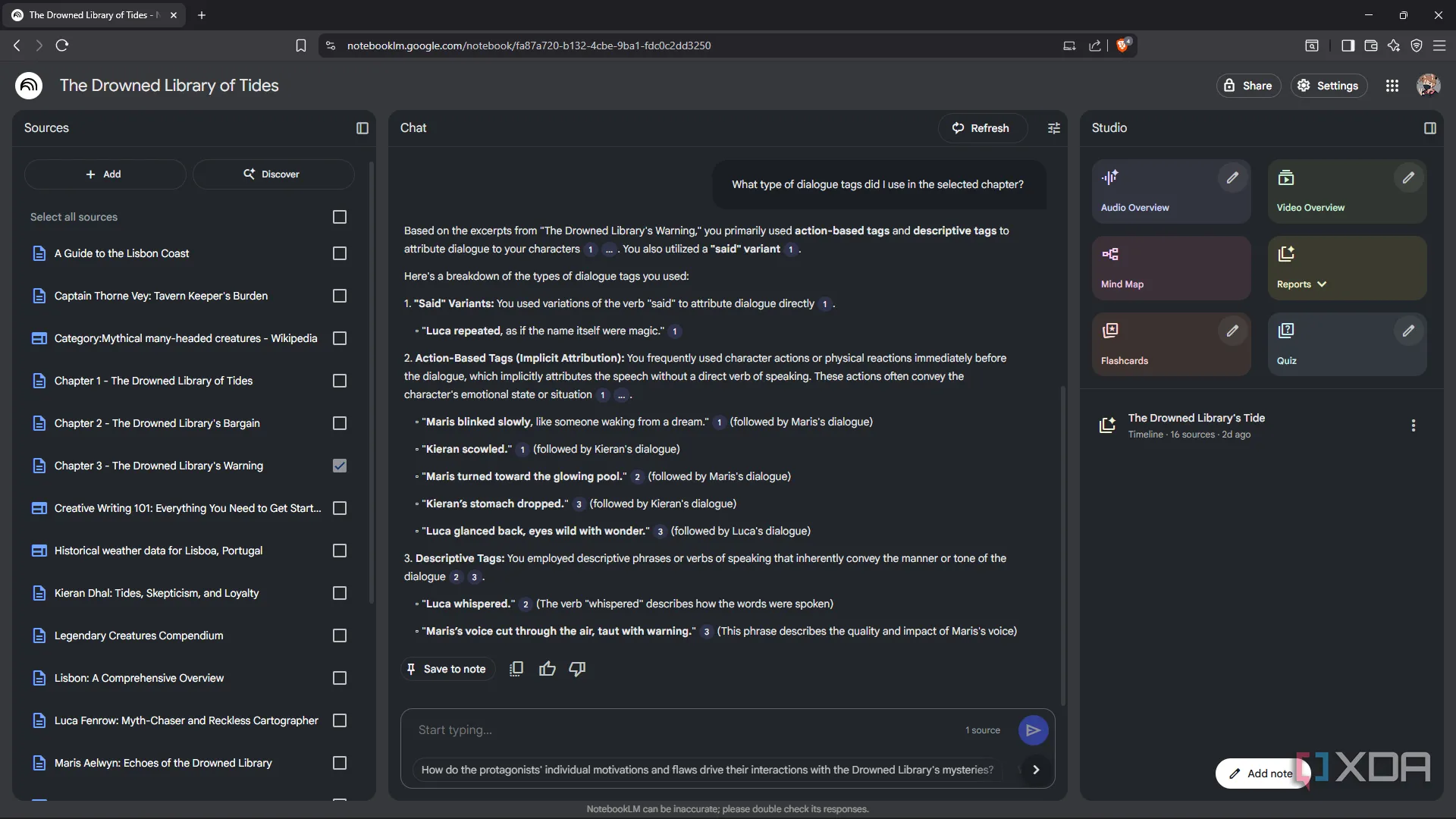The width and height of the screenshot is (1456, 819).
Task: Copy the chat response
Action: (516, 669)
